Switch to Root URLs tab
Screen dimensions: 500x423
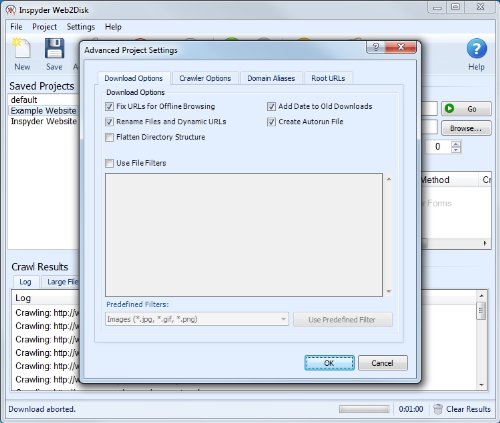click(328, 78)
